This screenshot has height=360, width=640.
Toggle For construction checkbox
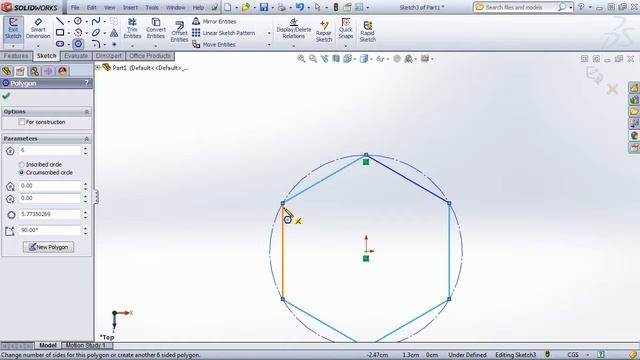tap(22, 122)
